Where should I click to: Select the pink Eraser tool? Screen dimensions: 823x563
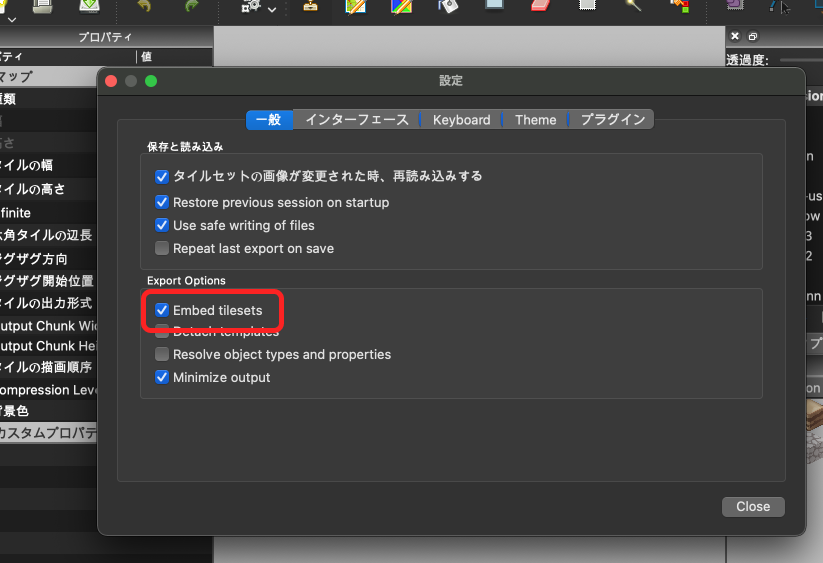(541, 5)
